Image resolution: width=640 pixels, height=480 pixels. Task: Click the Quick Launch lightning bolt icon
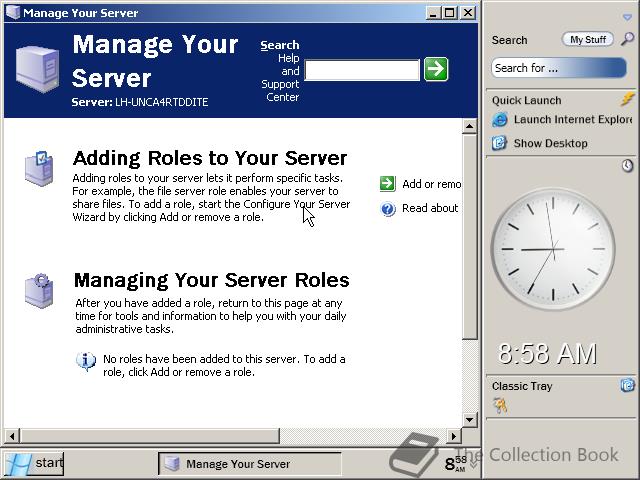(x=628, y=99)
